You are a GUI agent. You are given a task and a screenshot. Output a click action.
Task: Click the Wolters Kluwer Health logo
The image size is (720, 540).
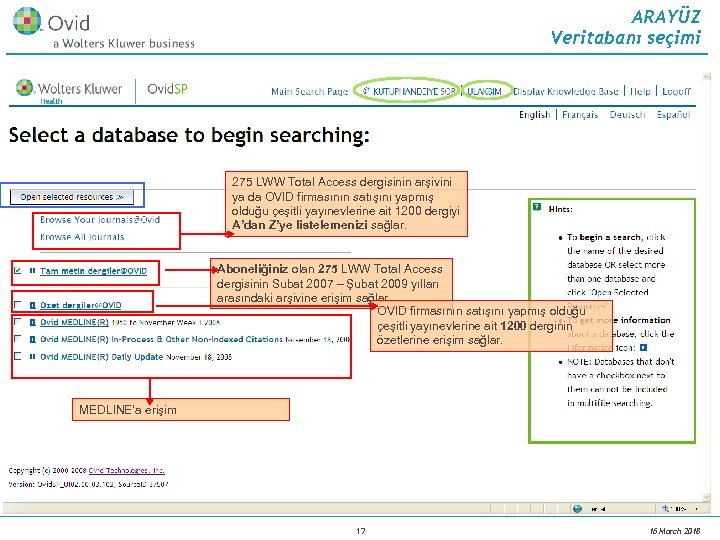coord(69,90)
